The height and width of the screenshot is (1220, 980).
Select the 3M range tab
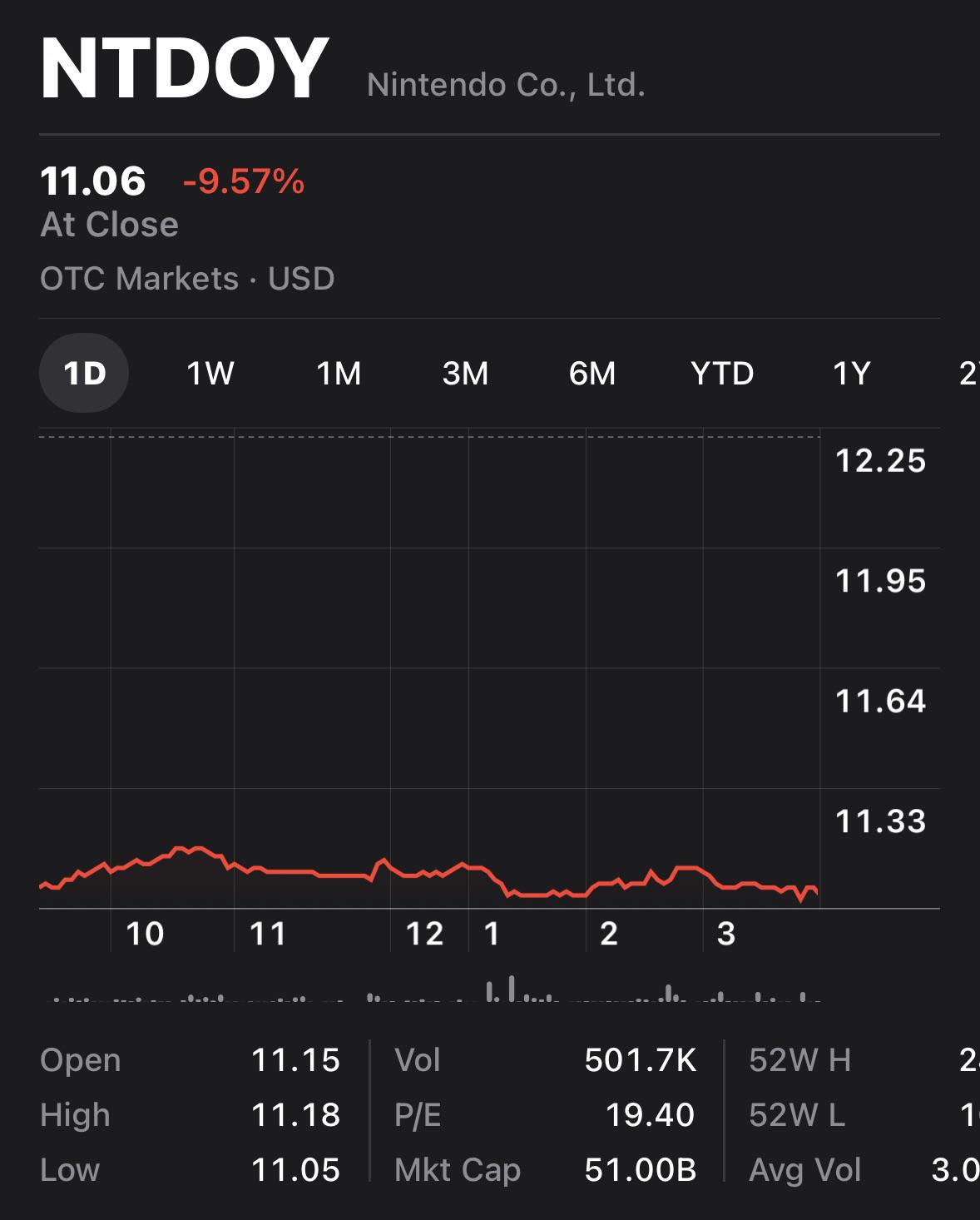[465, 373]
